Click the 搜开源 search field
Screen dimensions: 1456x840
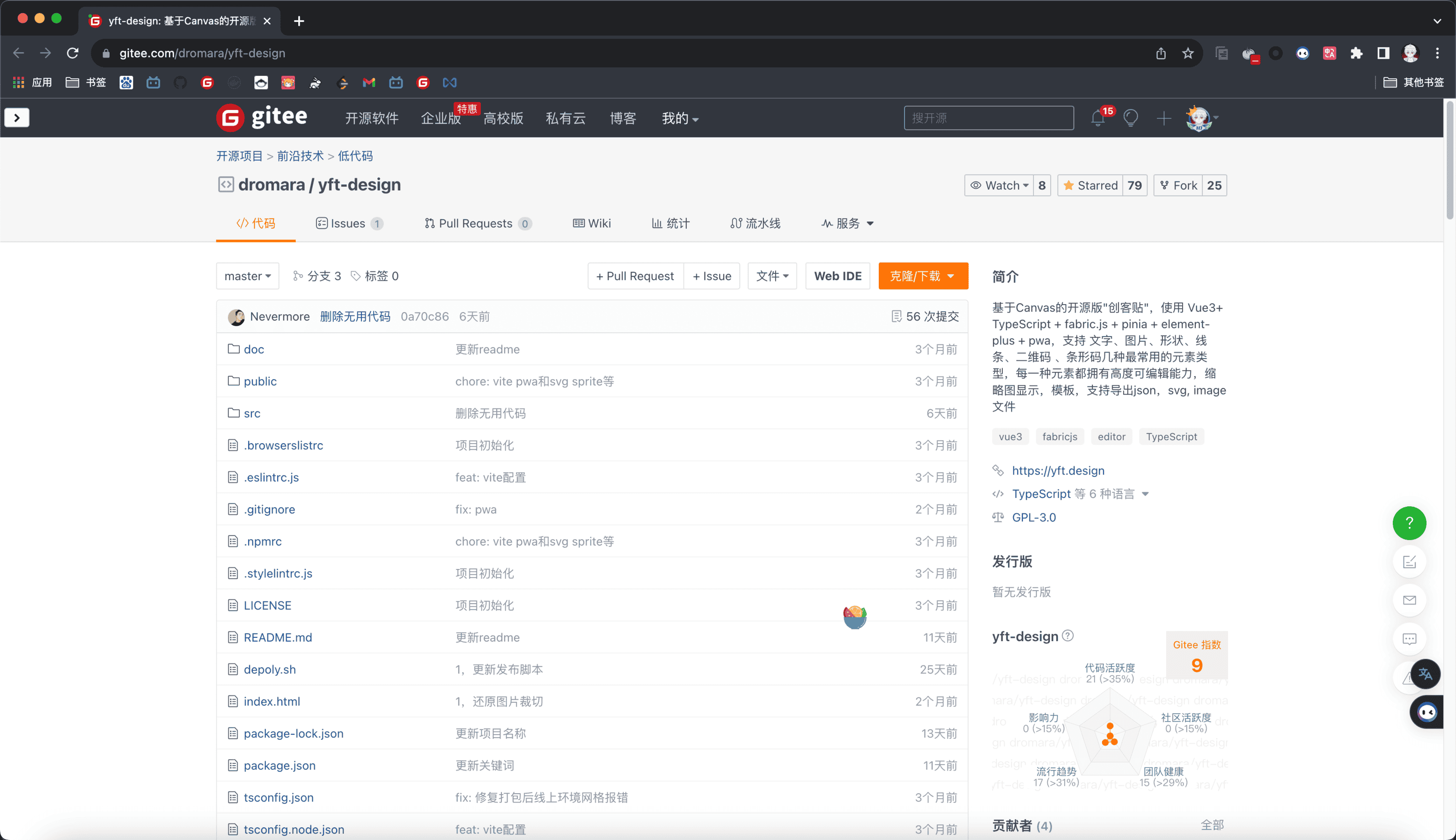coord(988,117)
